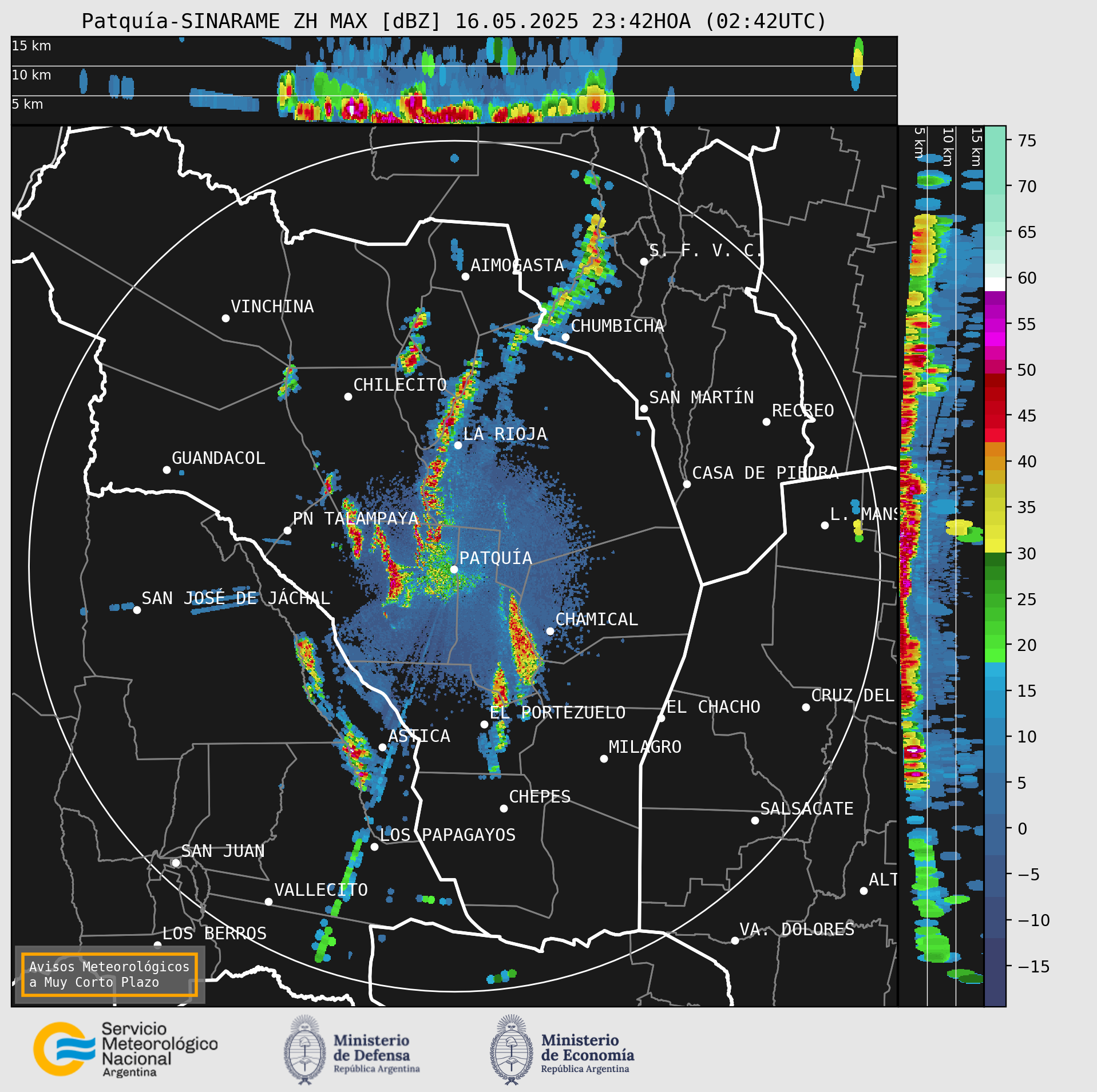This screenshot has height=1092, width=1097.
Task: Click the SAN JUAN city label
Action: (223, 851)
